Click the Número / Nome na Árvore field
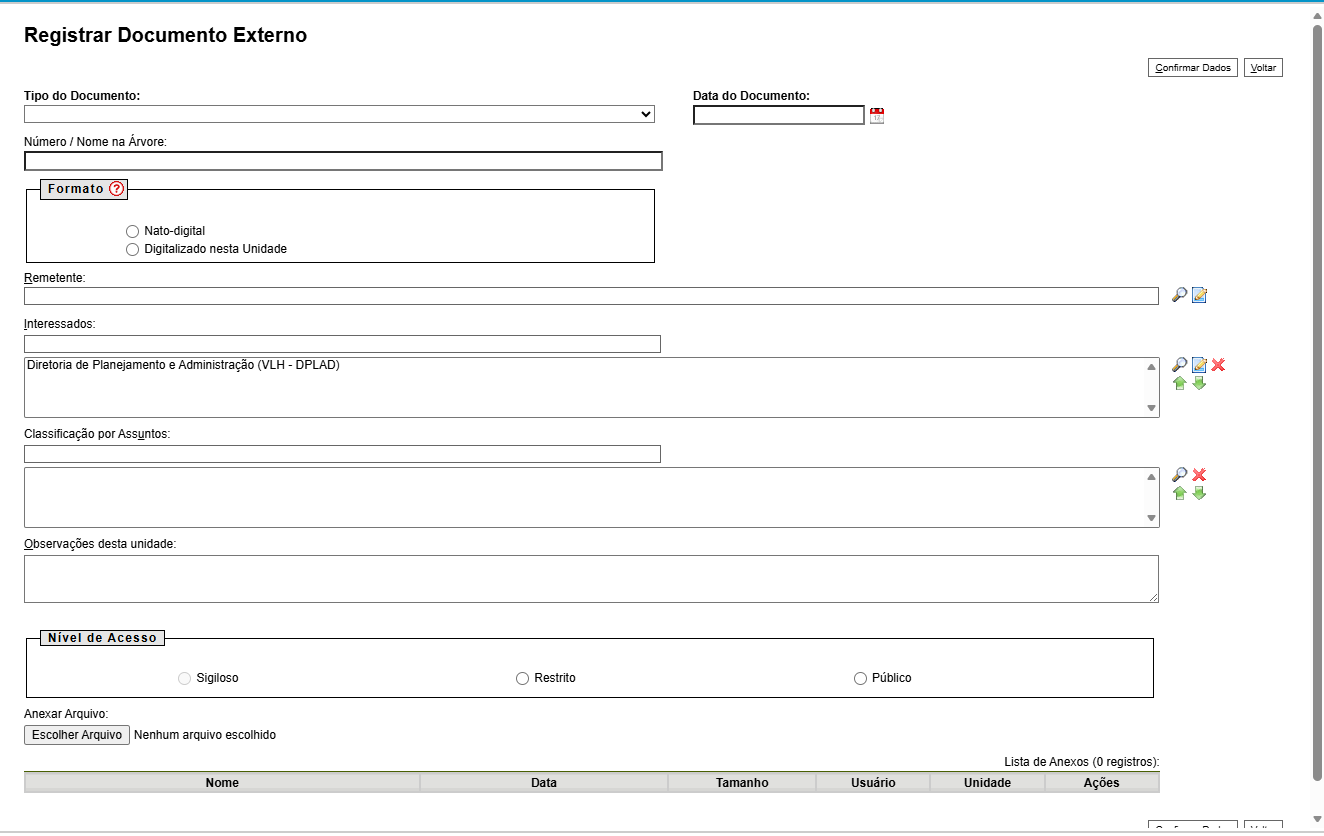The width and height of the screenshot is (1324, 836). (343, 161)
